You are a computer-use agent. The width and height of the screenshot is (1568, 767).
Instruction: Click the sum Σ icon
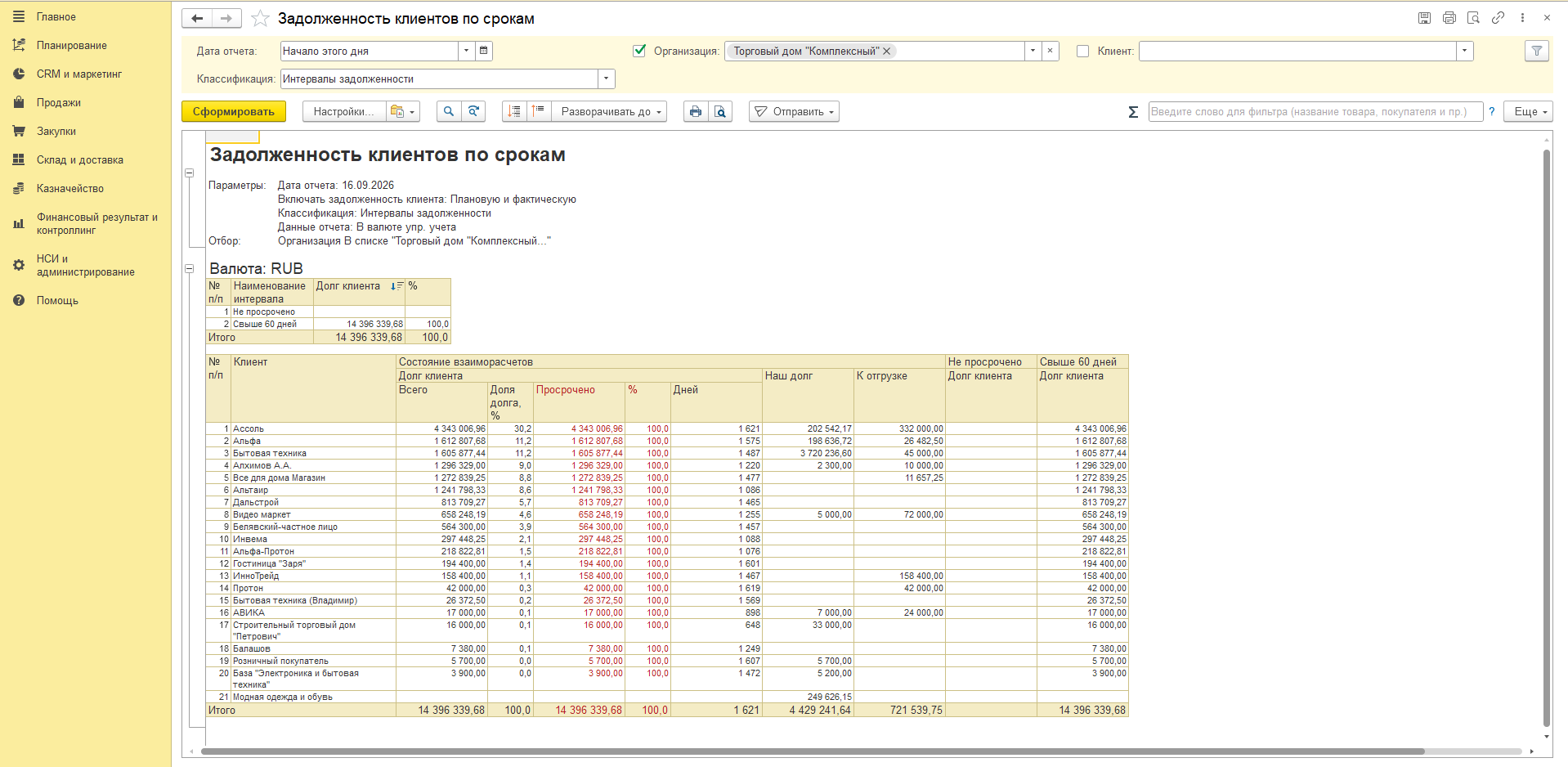point(1133,112)
